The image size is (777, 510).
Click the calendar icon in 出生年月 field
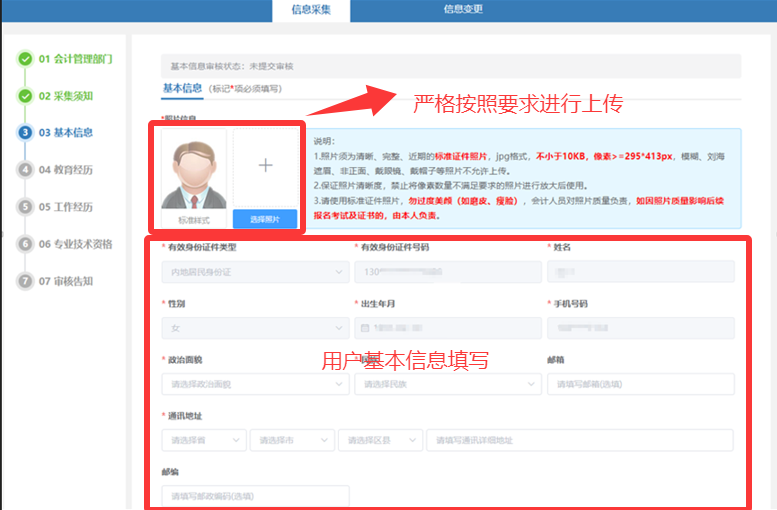point(365,328)
